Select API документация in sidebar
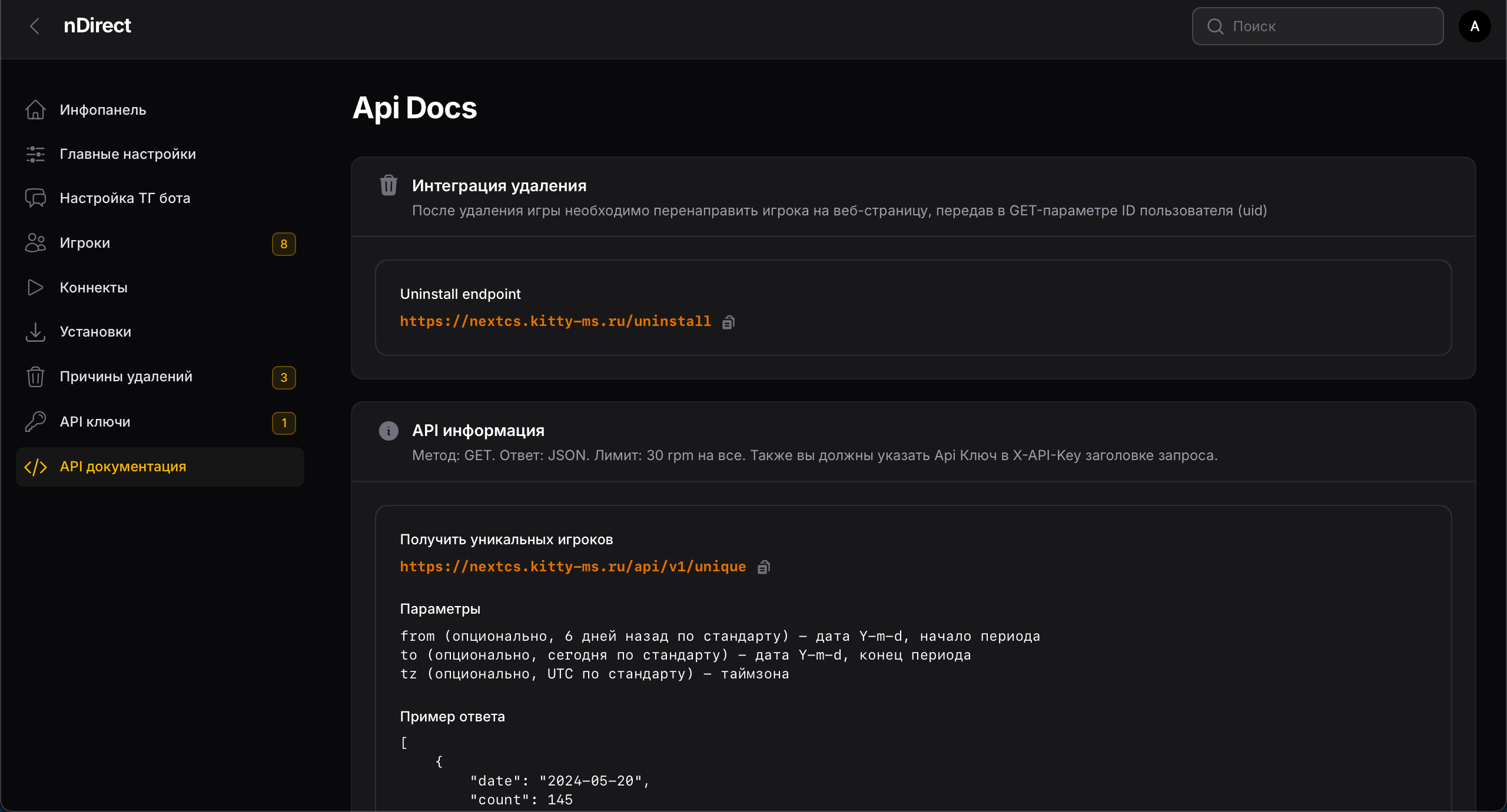Screen dimensions: 1507x812 (123, 467)
